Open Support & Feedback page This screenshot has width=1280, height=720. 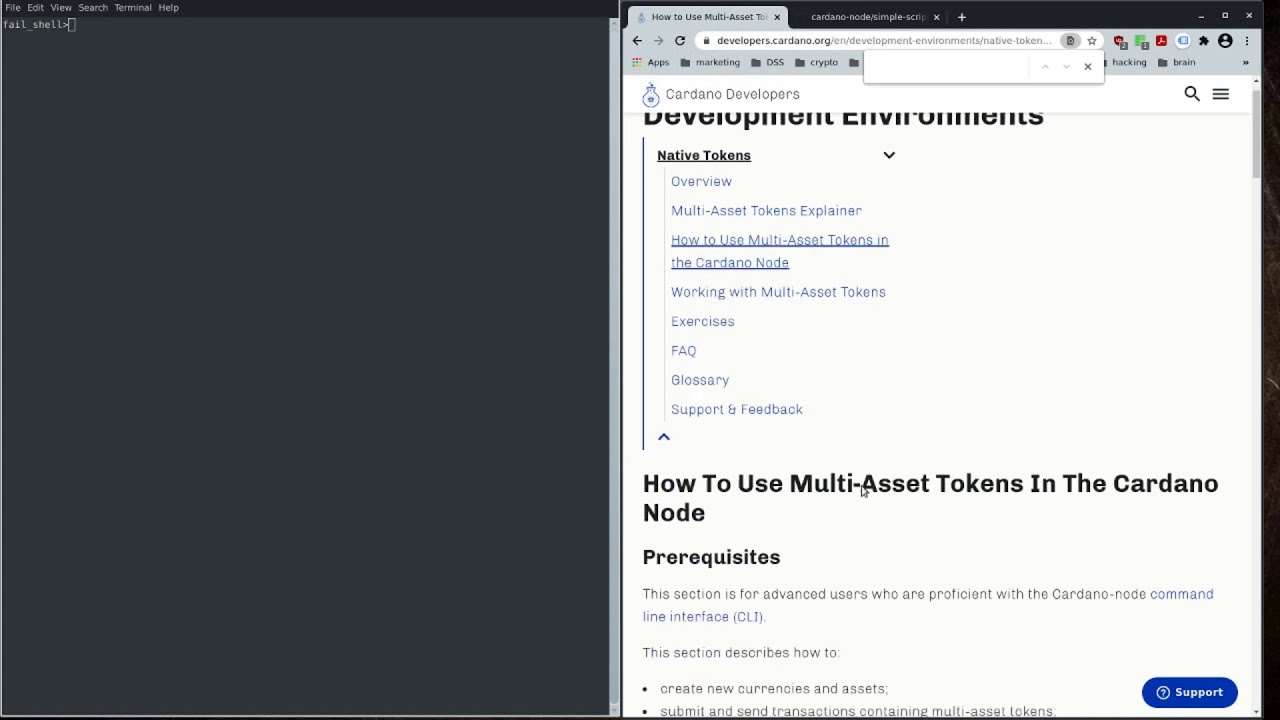point(737,409)
